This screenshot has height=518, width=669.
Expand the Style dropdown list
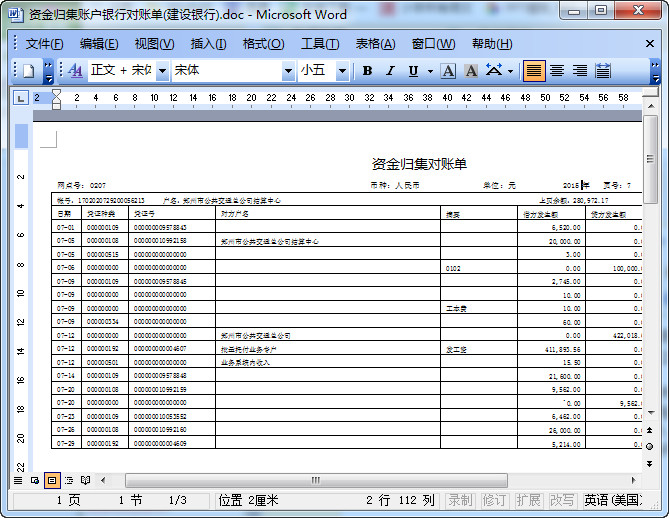point(162,71)
